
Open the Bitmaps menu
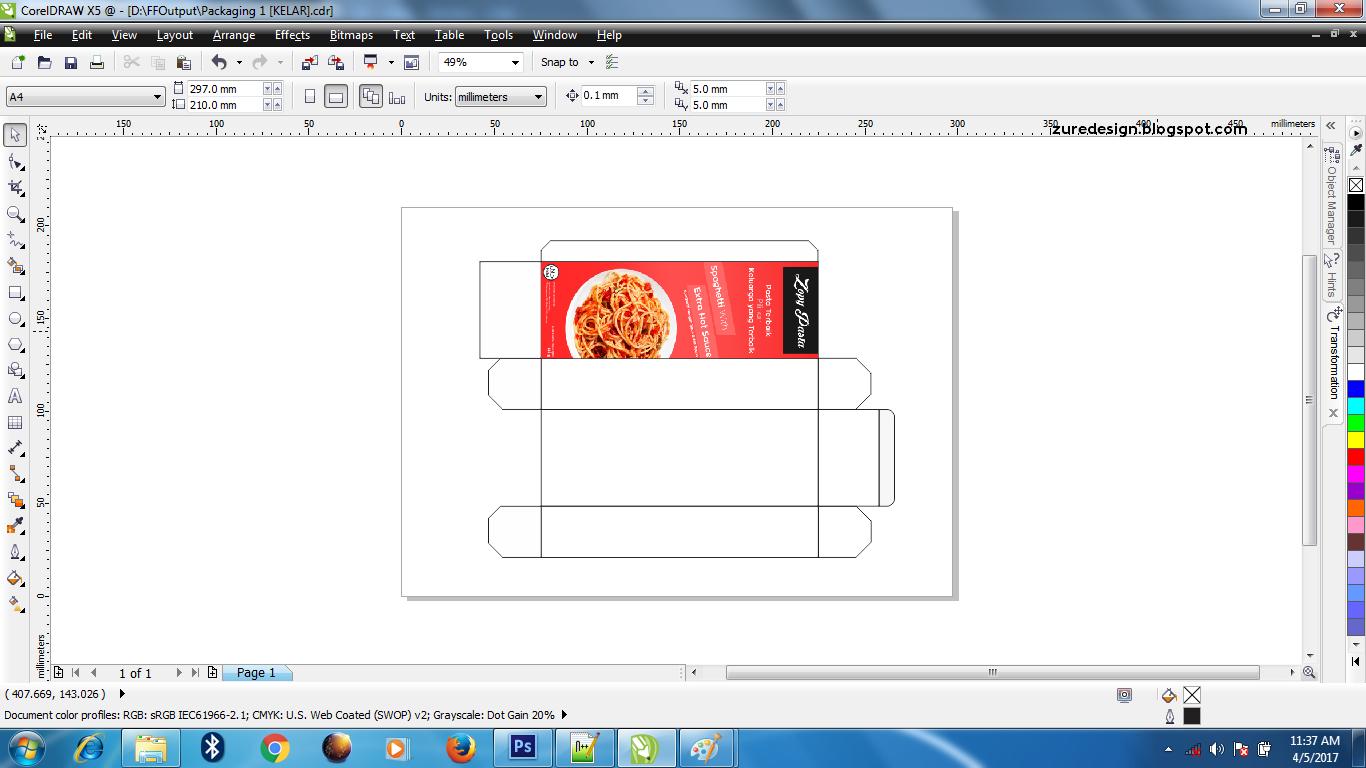pyautogui.click(x=351, y=35)
